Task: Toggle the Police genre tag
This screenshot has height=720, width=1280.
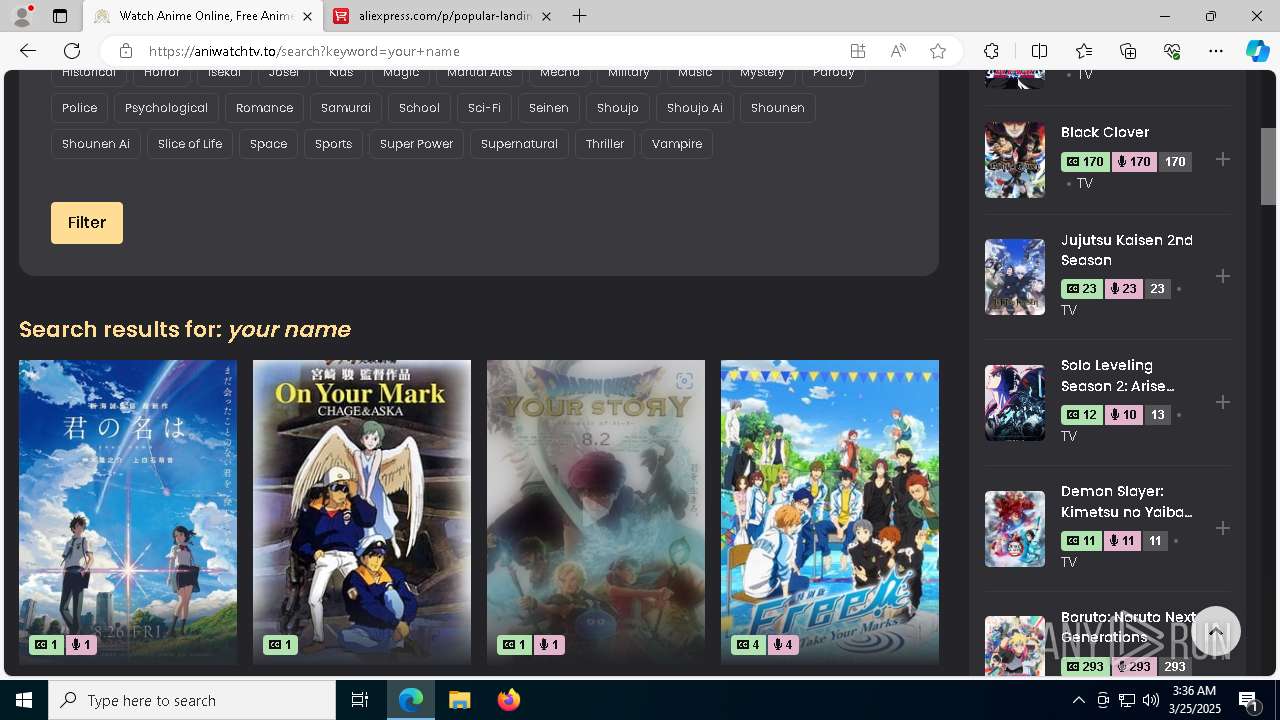Action: point(80,108)
